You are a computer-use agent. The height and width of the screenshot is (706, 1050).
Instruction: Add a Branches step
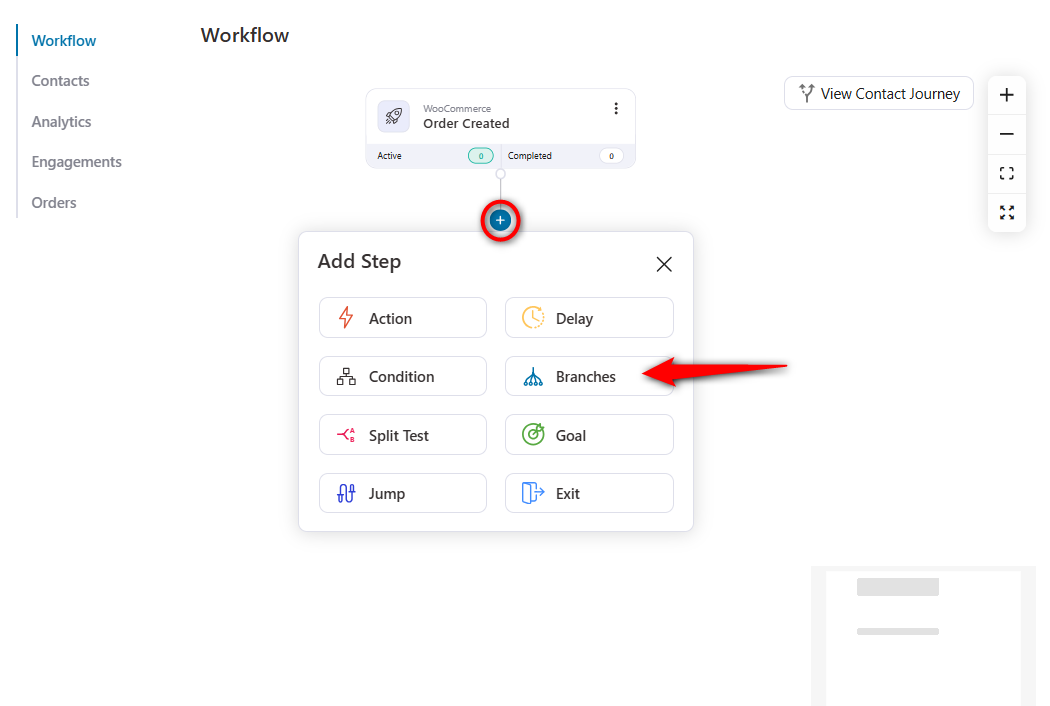point(589,376)
